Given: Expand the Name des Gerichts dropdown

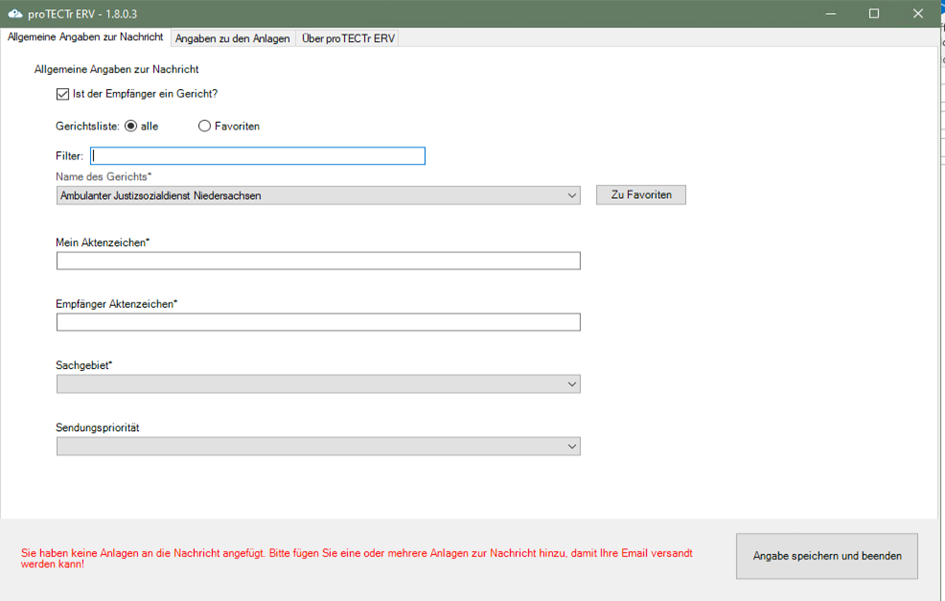Looking at the screenshot, I should click(318, 196).
